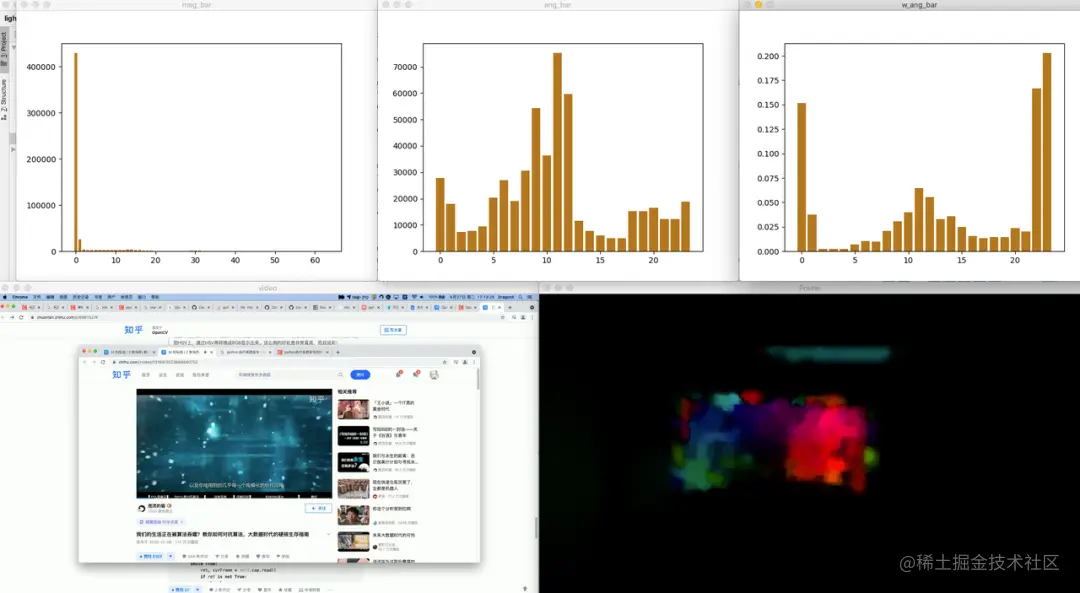Open the Chrome menu in the macOS menu bar
This screenshot has width=1080, height=593.
(x=20, y=297)
